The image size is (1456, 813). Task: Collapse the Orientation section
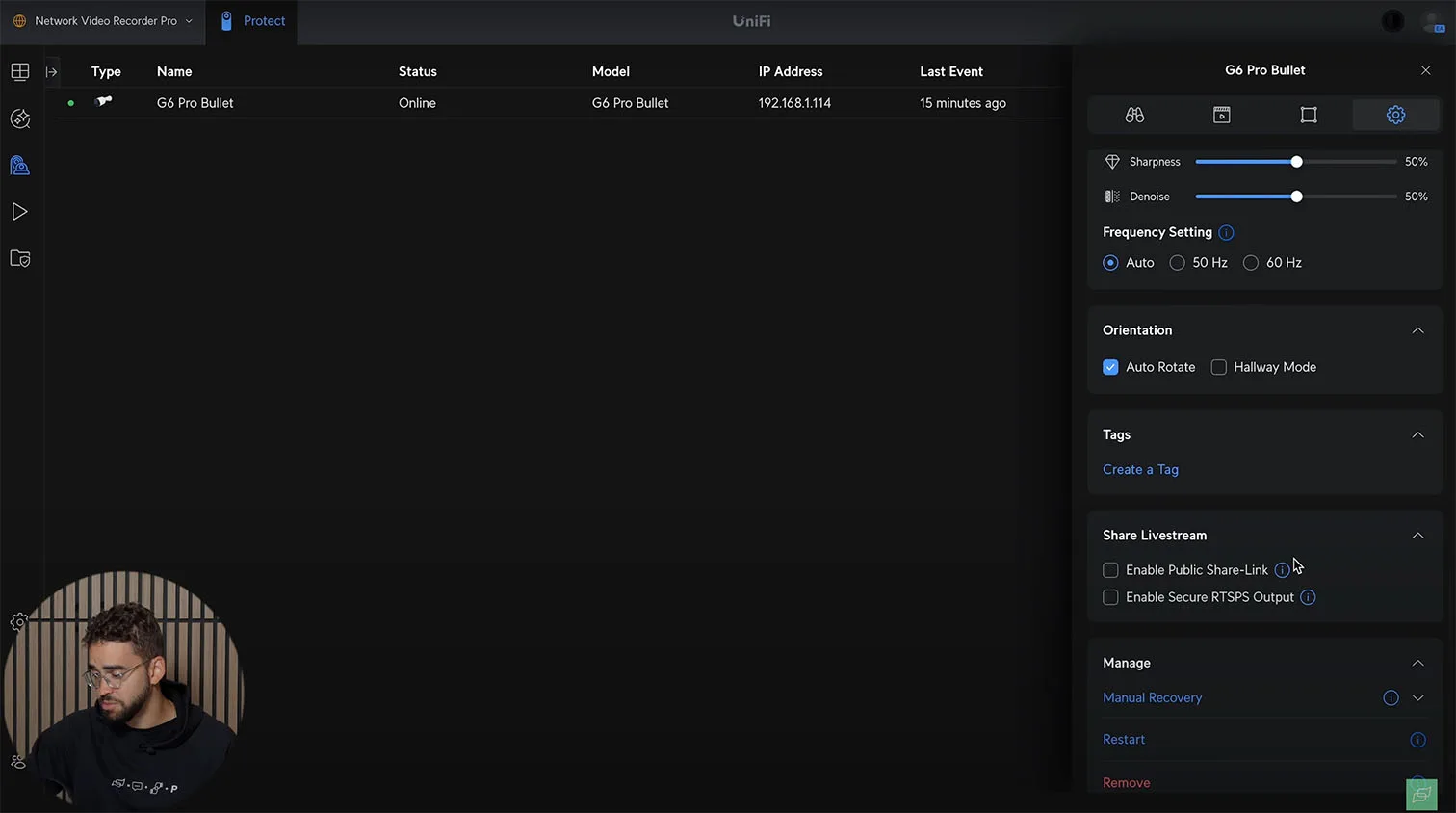(1417, 330)
